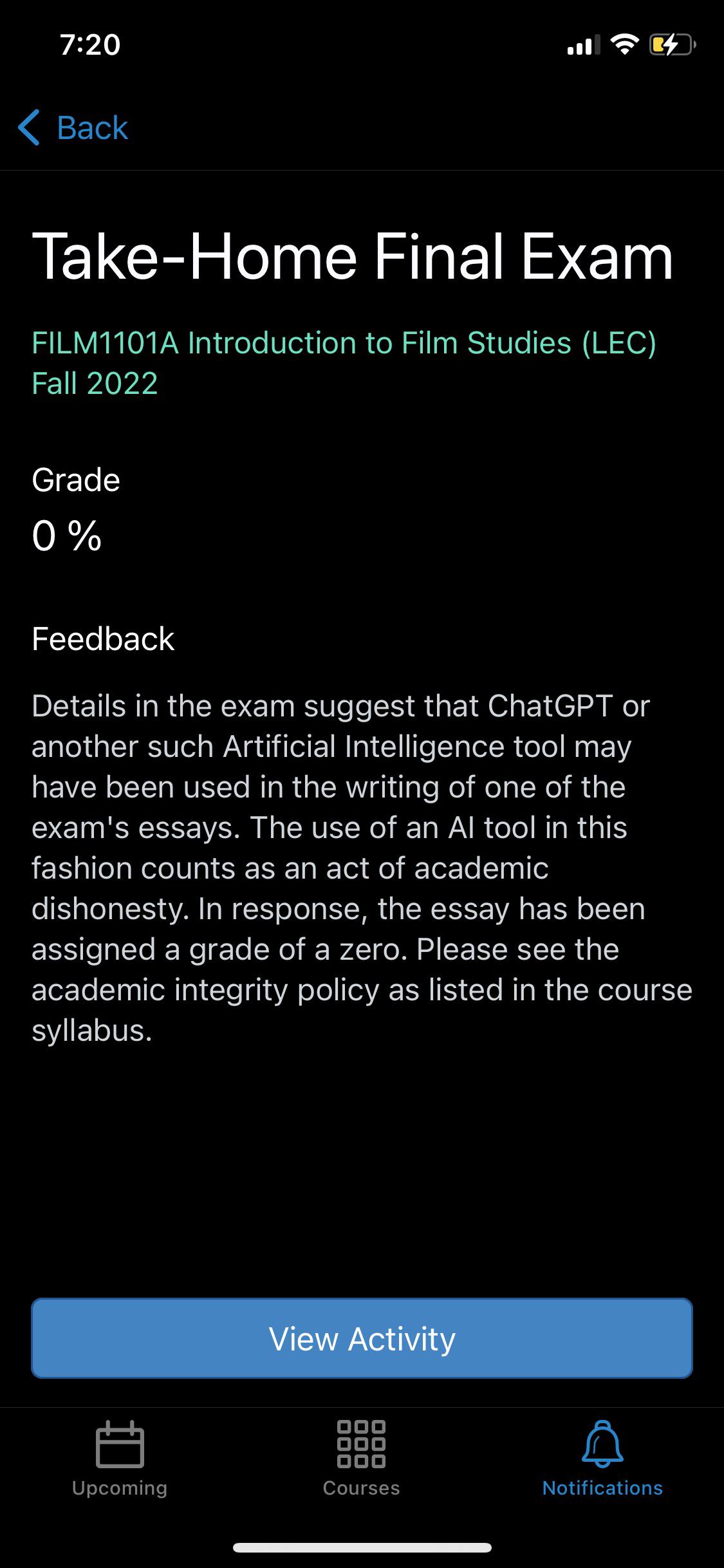Tap the Wi-Fi status icon
The width and height of the screenshot is (724, 1568).
[x=624, y=44]
